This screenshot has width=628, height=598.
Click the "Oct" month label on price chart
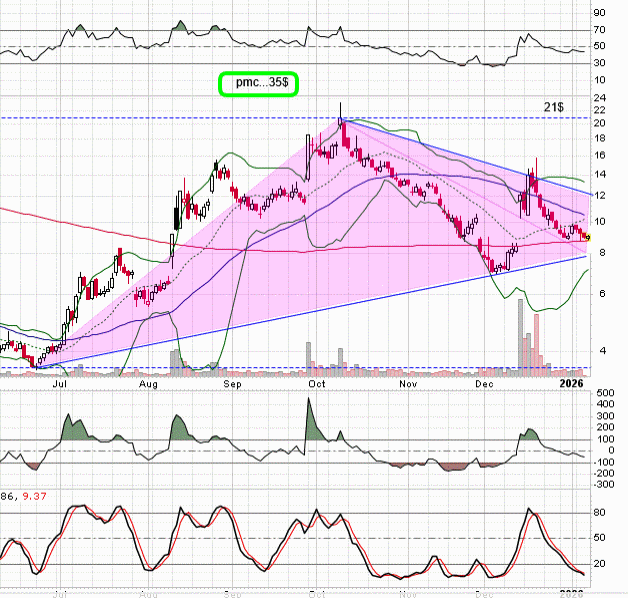tap(318, 383)
